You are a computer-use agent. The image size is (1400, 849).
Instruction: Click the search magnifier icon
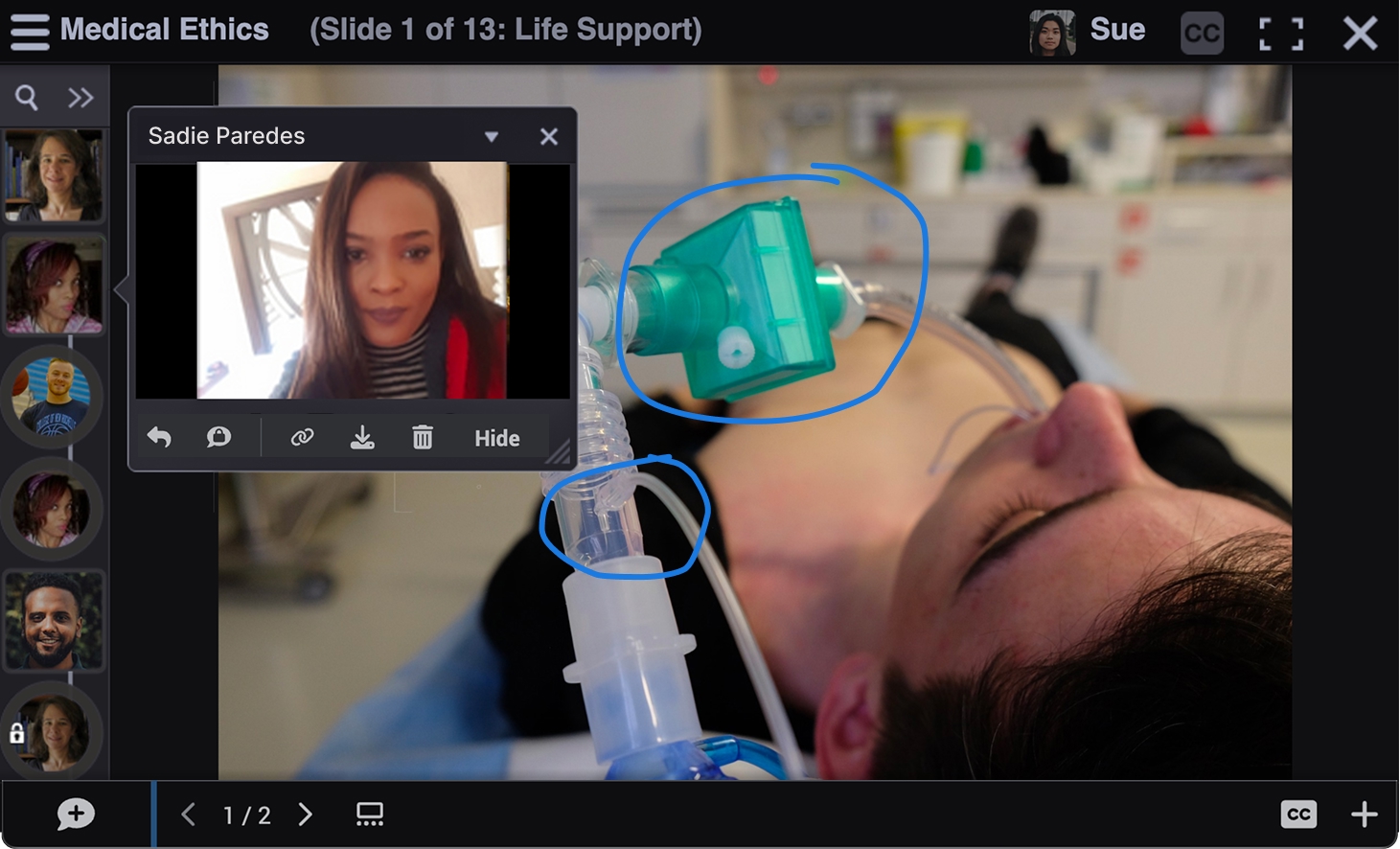click(27, 97)
